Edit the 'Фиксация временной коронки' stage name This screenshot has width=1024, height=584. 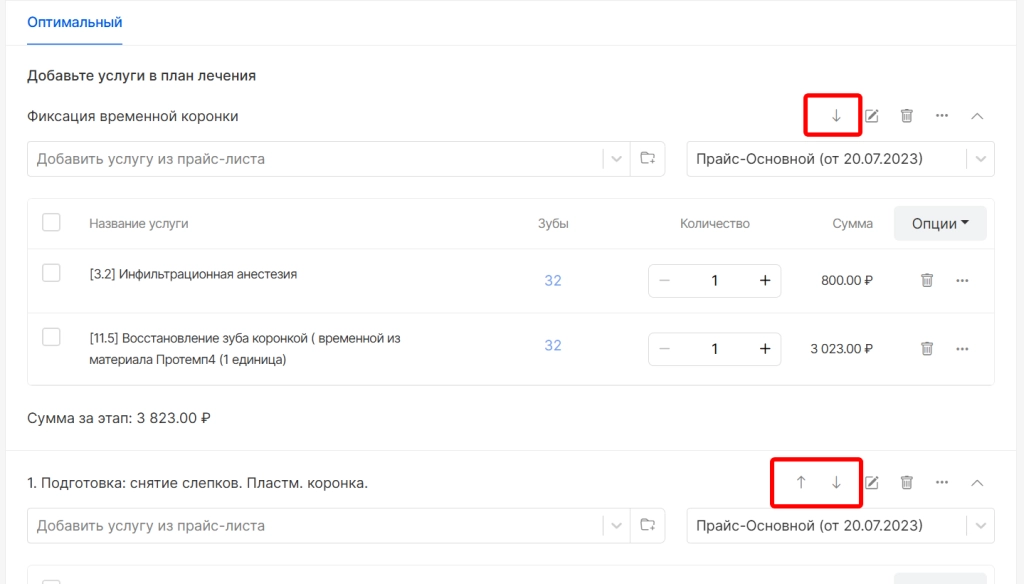[872, 116]
